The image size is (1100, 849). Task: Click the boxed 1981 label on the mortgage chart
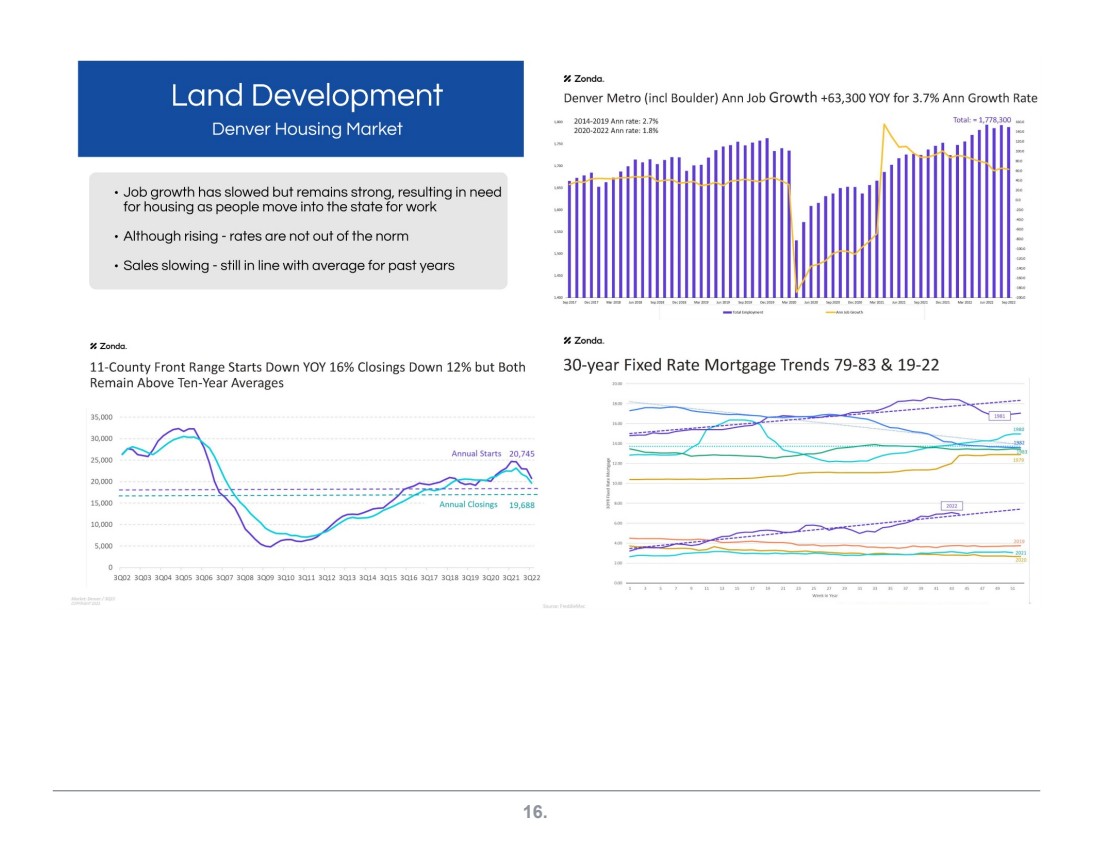tap(999, 415)
